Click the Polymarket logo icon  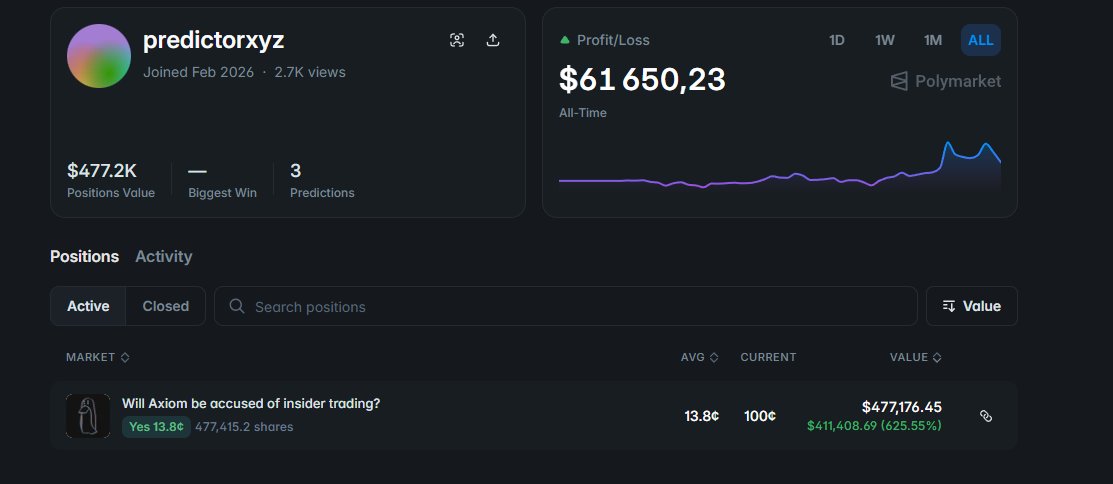click(899, 82)
